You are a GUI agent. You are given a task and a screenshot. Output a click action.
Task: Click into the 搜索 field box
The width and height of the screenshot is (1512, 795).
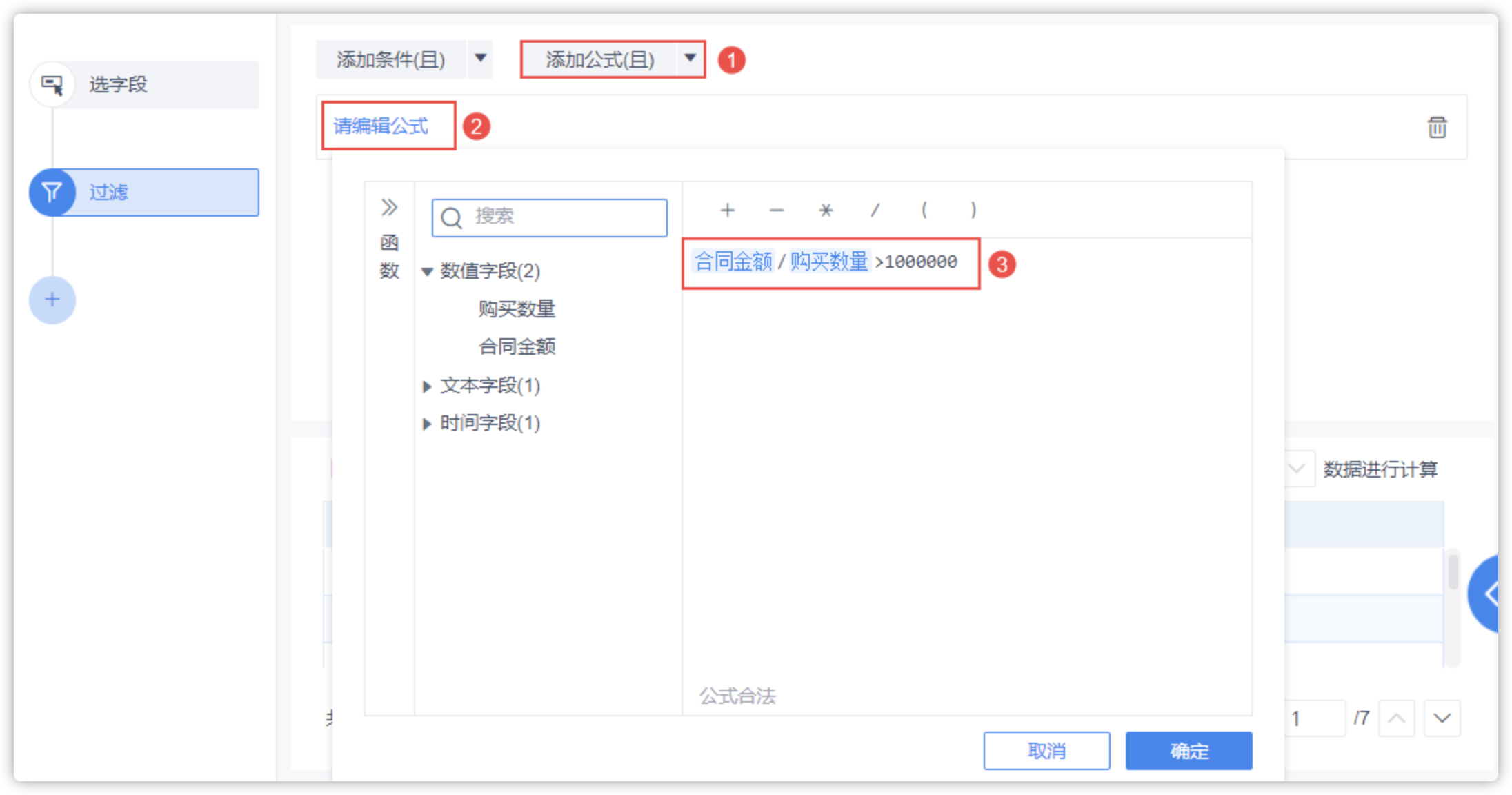tap(550, 218)
